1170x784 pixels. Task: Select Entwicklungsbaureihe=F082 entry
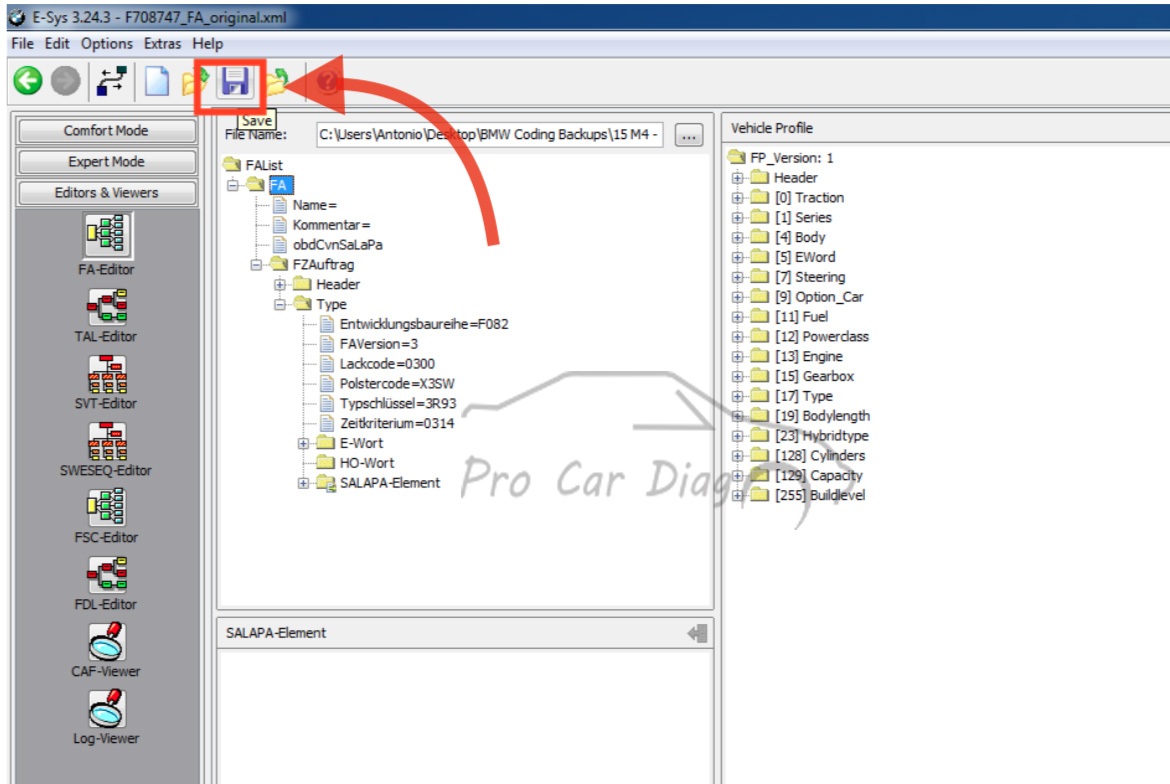pos(414,324)
